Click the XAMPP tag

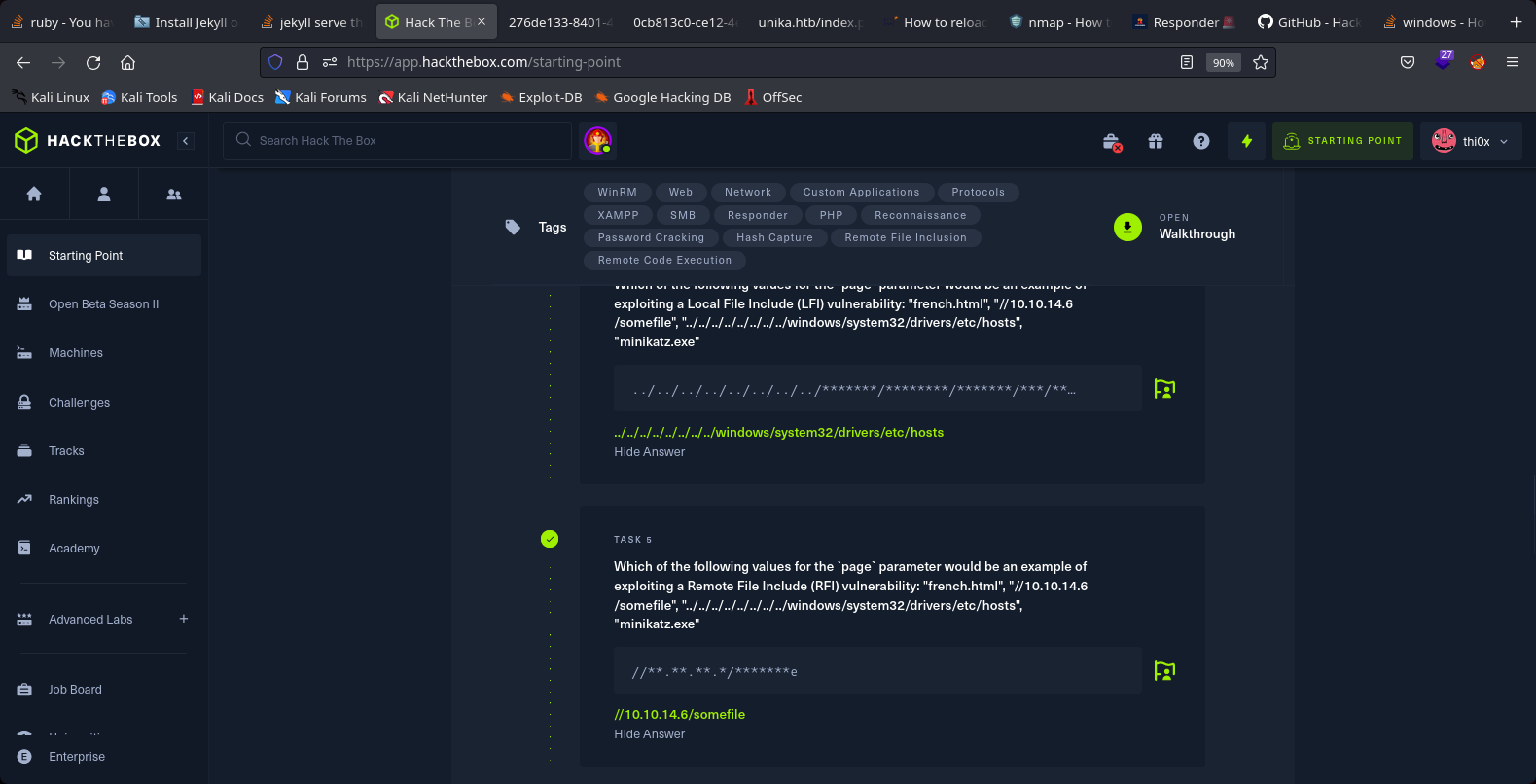619,215
